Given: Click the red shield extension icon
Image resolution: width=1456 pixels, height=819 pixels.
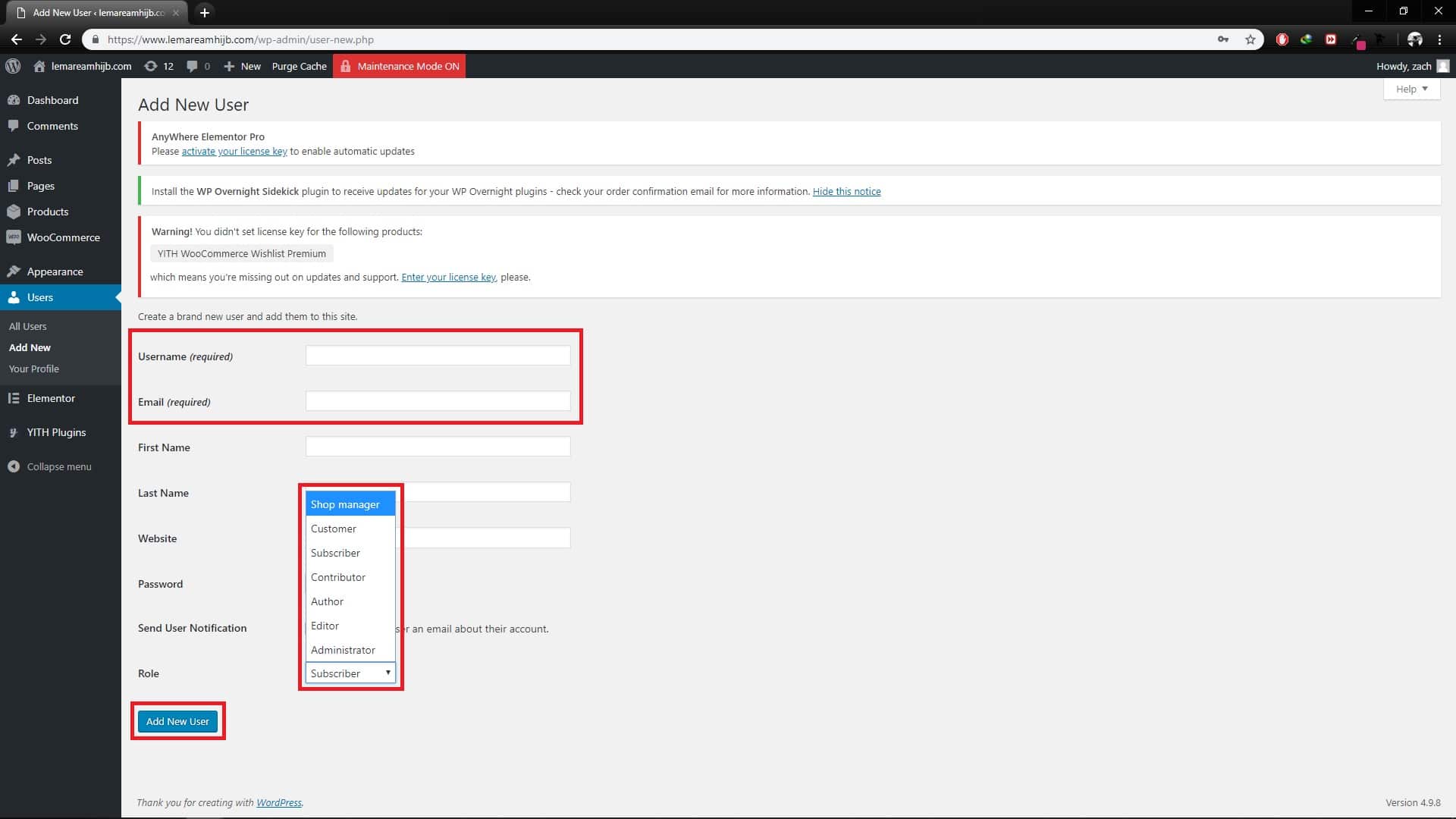Looking at the screenshot, I should [1282, 39].
